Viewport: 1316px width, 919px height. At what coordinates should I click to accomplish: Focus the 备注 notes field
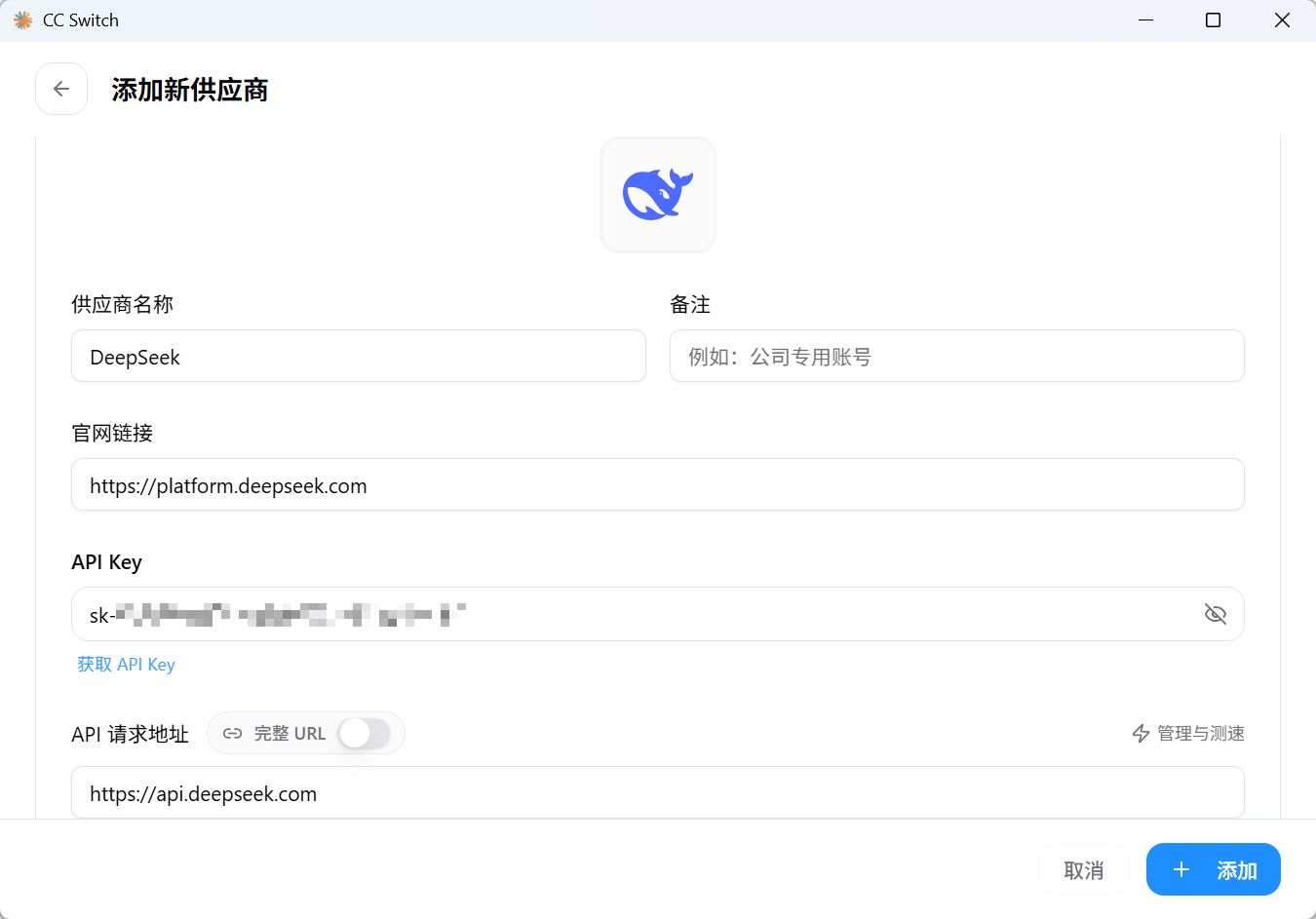[x=957, y=357]
